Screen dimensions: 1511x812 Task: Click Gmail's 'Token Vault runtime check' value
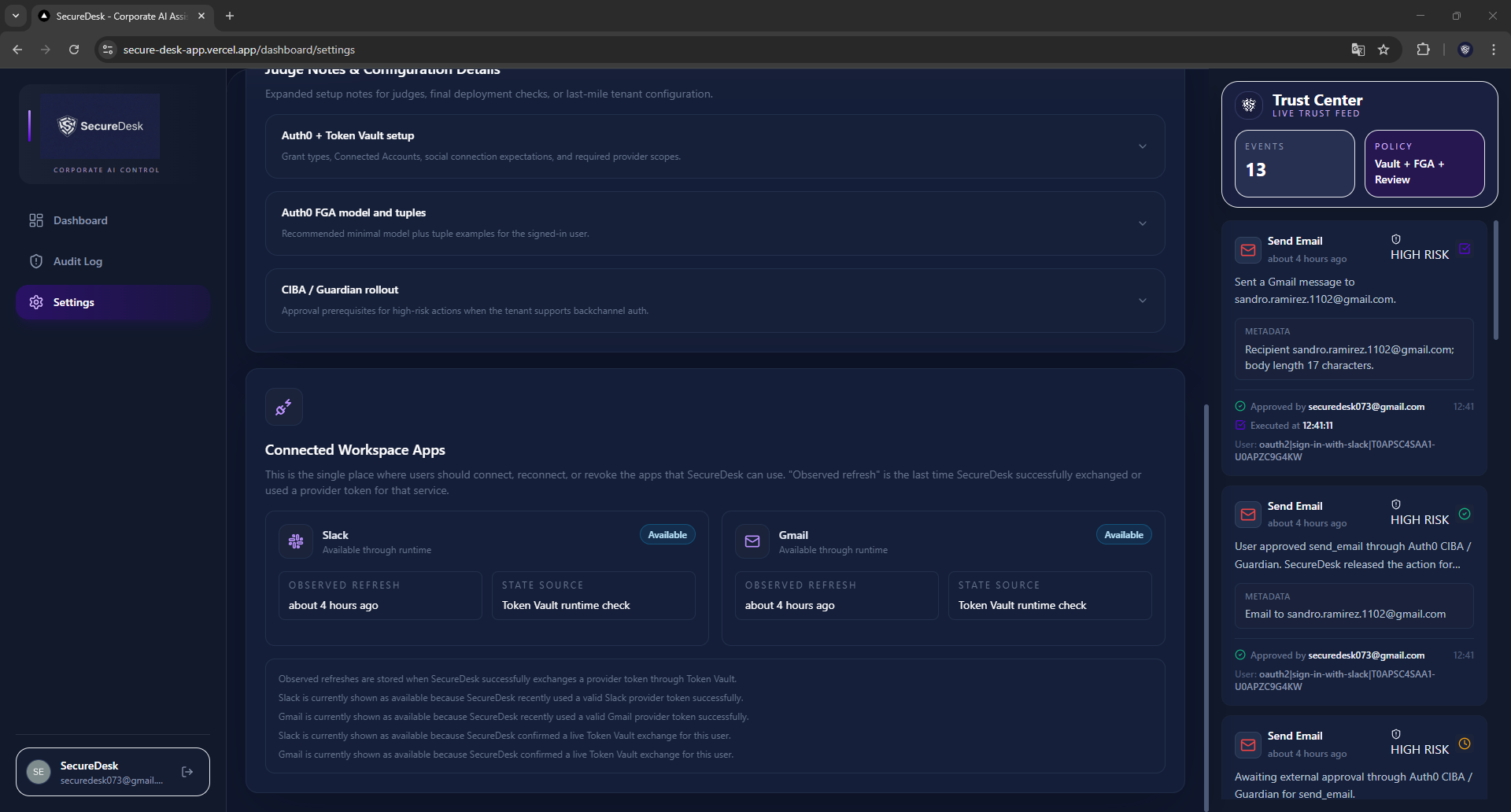click(x=1022, y=605)
